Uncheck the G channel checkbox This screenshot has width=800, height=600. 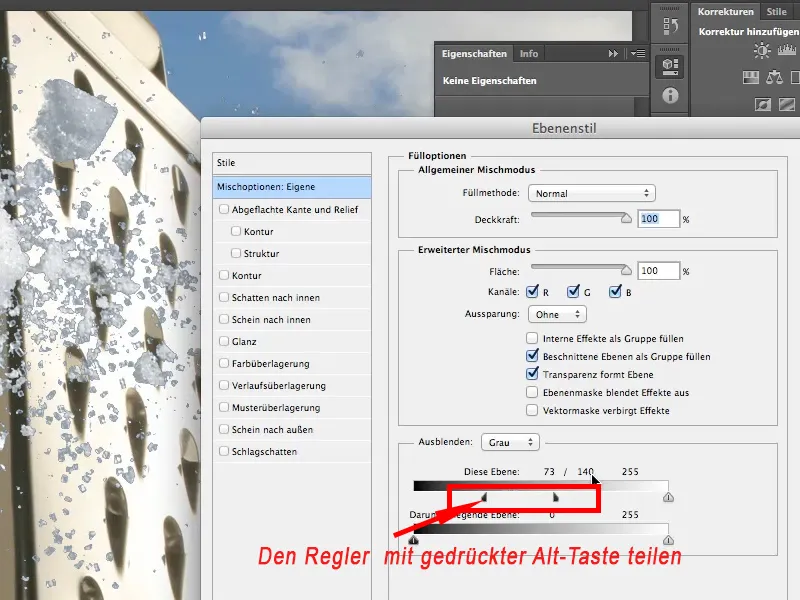click(573, 292)
